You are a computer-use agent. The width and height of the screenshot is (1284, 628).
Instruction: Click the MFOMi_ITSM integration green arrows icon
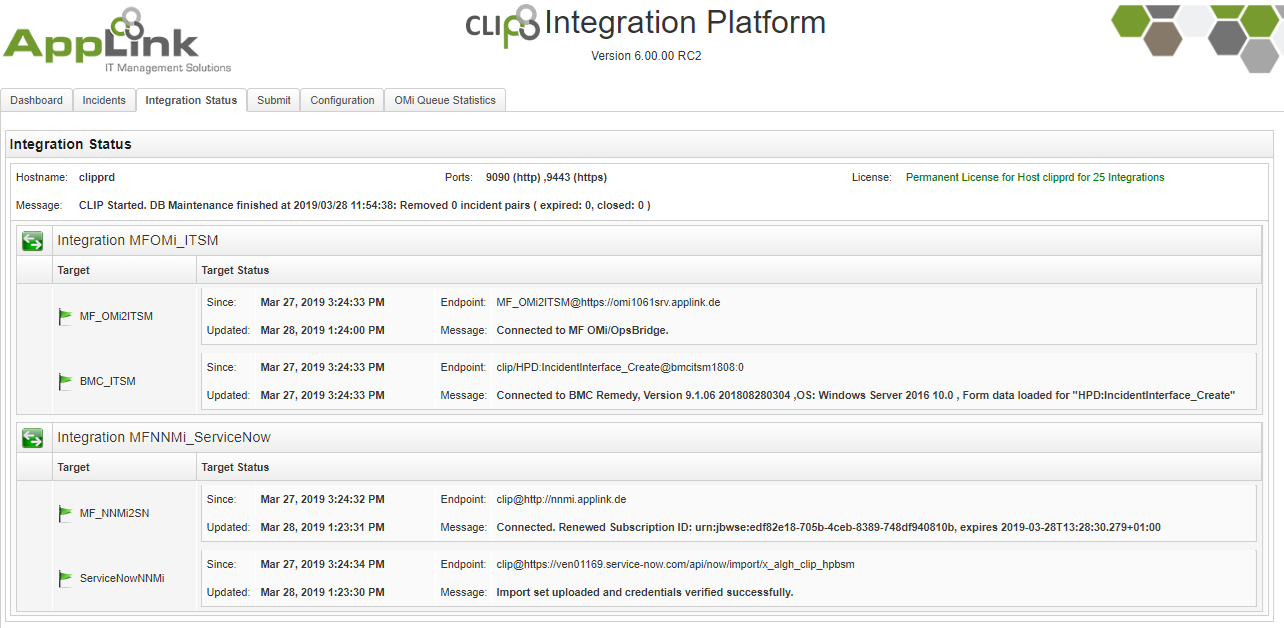pos(33,241)
